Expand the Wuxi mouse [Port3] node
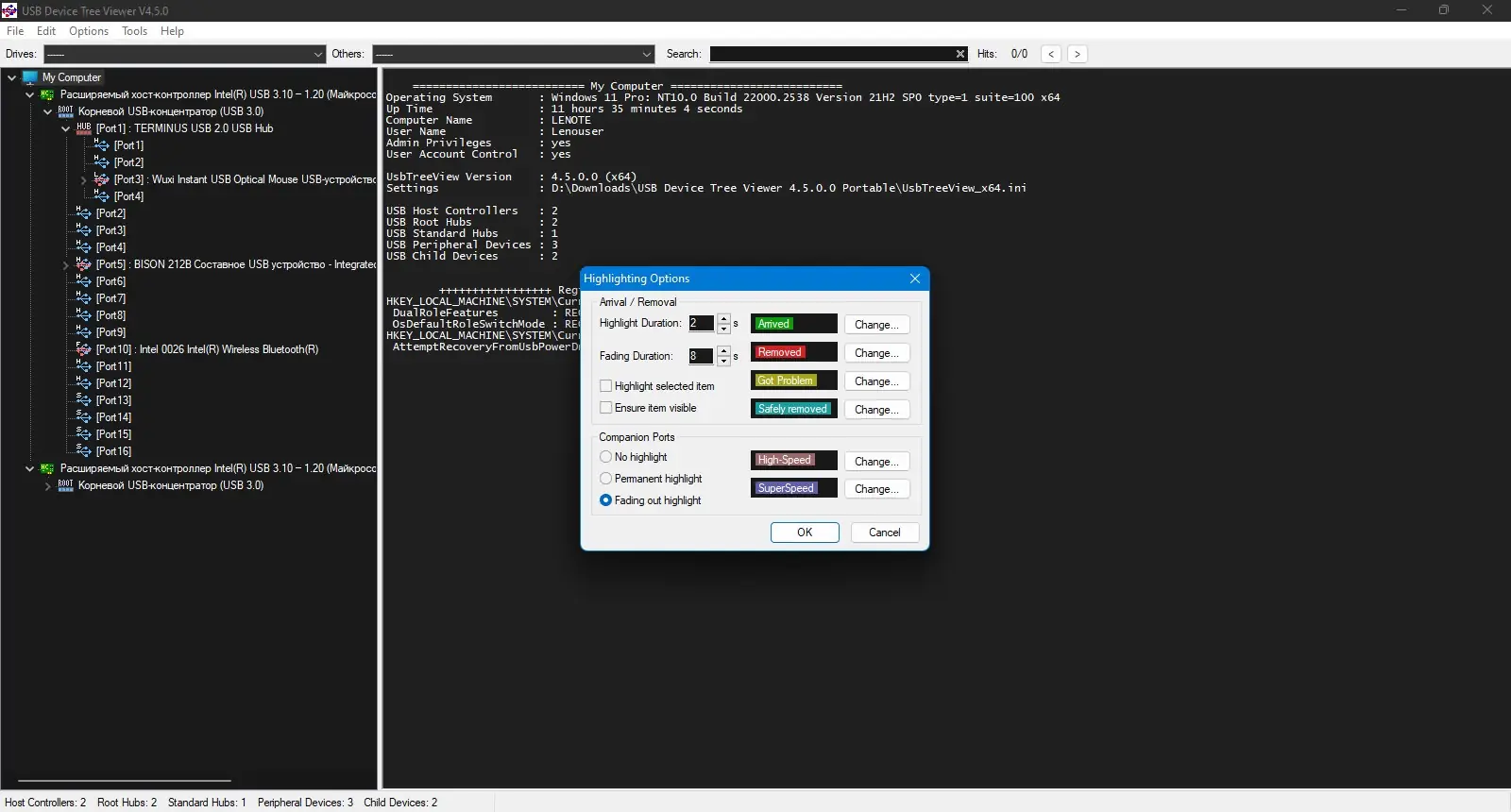This screenshot has width=1511, height=812. 84,179
